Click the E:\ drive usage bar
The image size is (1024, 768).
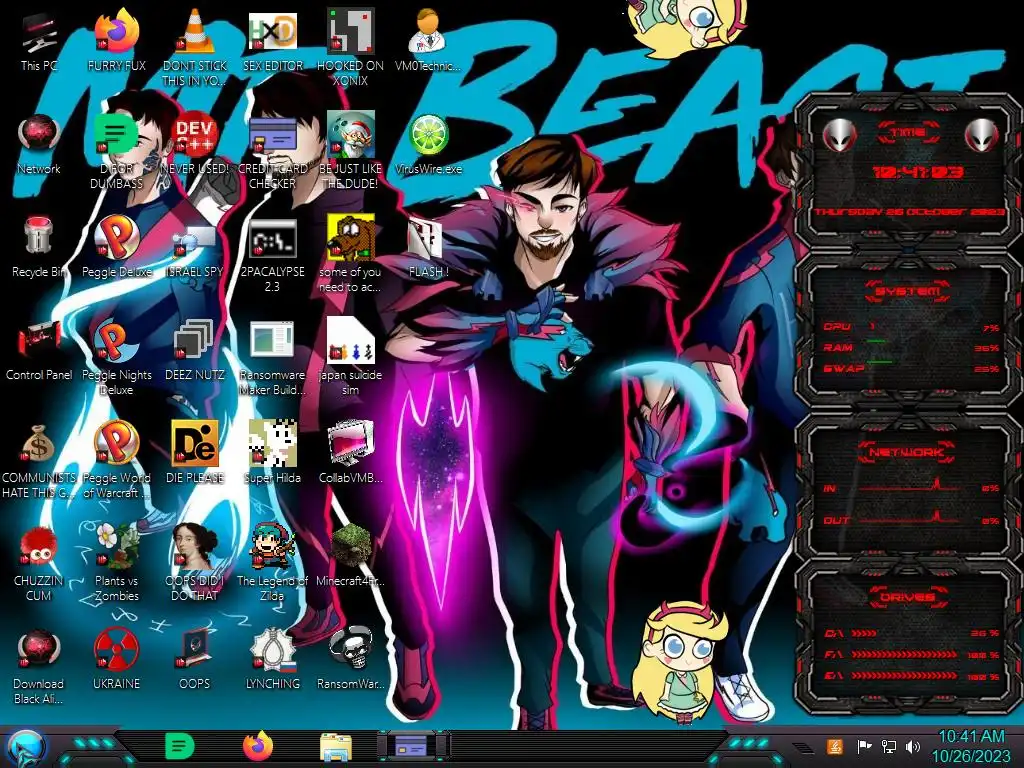(911, 676)
